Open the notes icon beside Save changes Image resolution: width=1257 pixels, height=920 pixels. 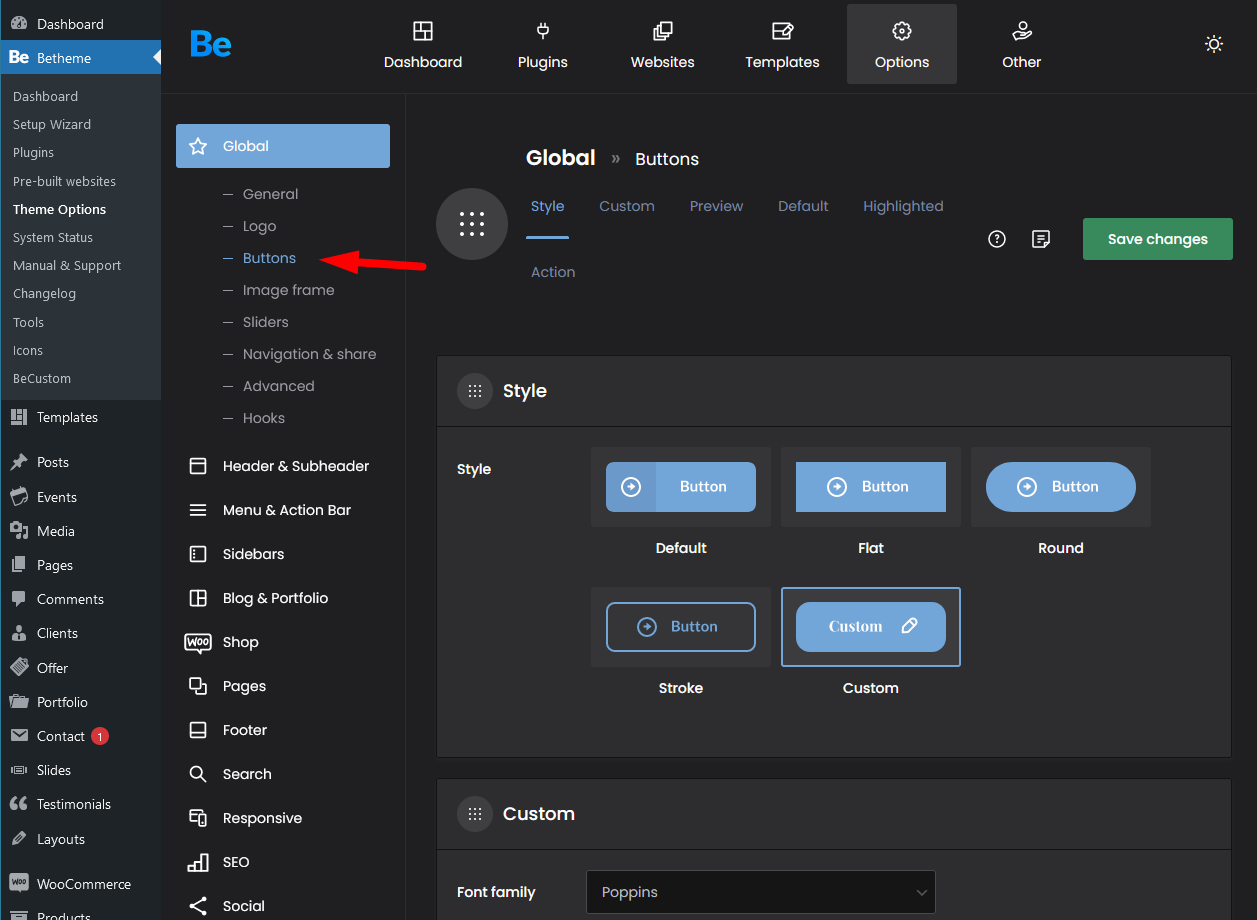[x=1041, y=239]
